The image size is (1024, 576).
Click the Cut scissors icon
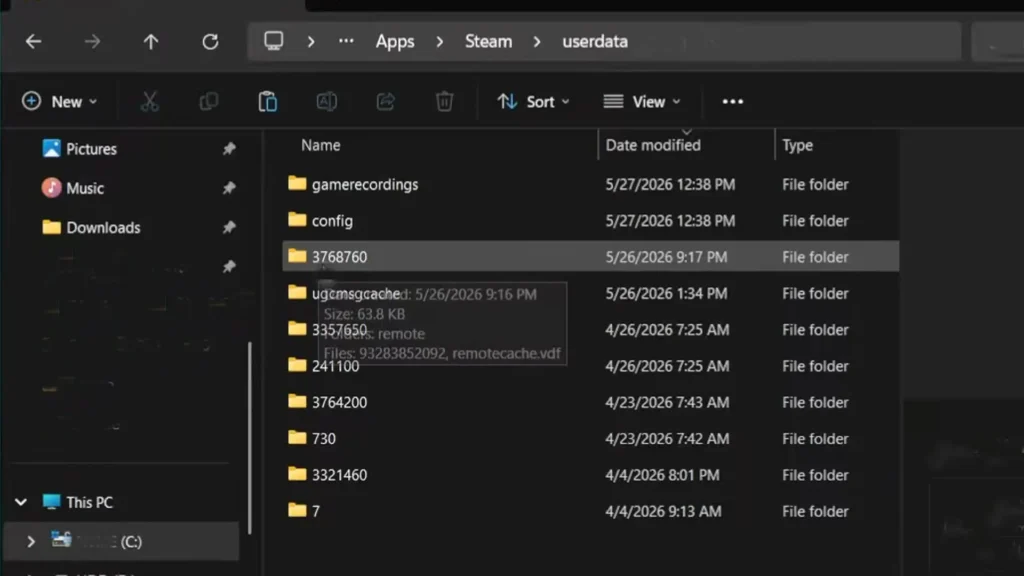click(150, 102)
